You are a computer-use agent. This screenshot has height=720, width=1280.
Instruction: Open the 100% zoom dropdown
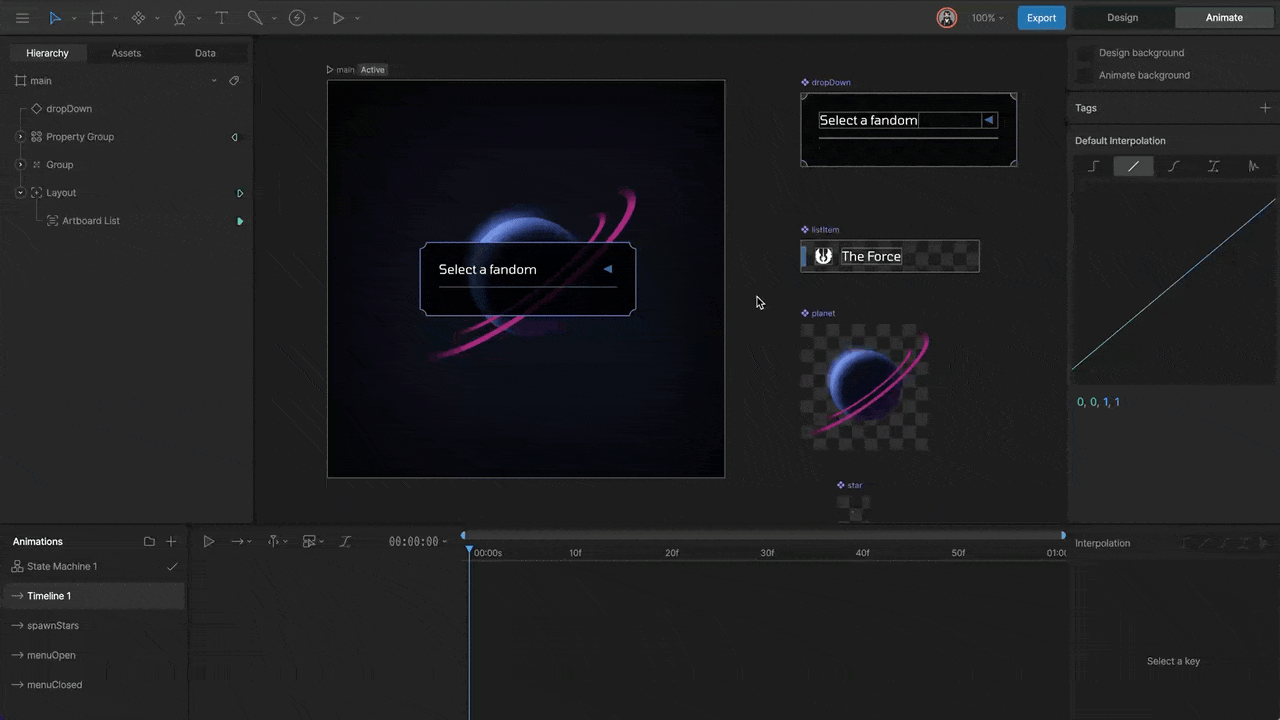pos(988,18)
